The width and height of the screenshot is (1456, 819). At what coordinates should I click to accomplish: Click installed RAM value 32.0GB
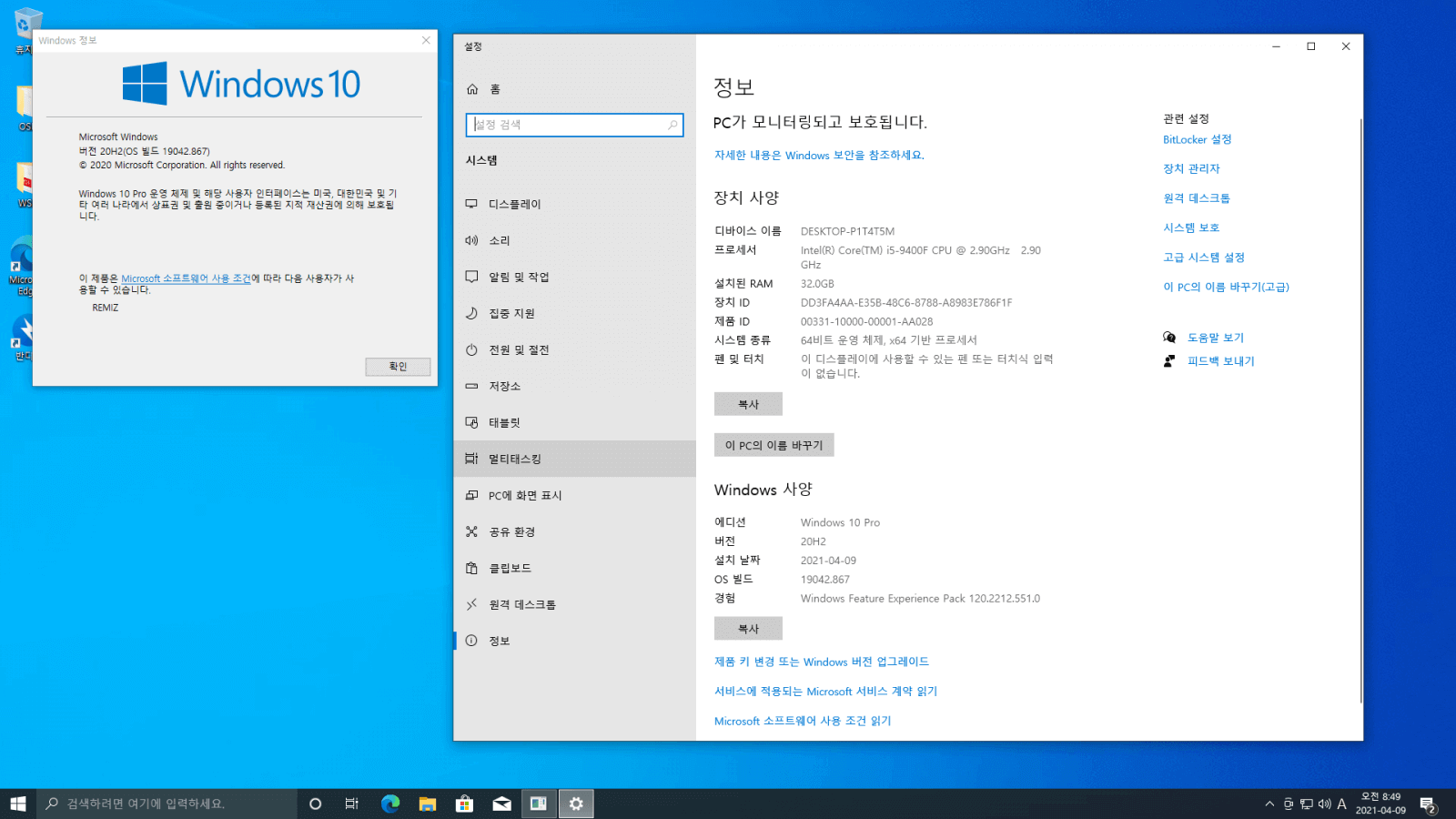pos(817,284)
